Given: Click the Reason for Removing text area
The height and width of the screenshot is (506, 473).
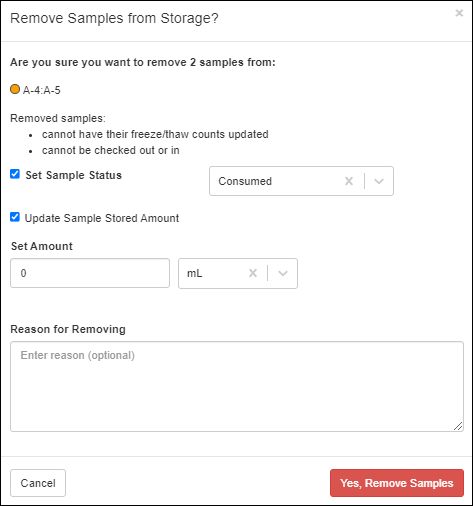Looking at the screenshot, I should 237,386.
